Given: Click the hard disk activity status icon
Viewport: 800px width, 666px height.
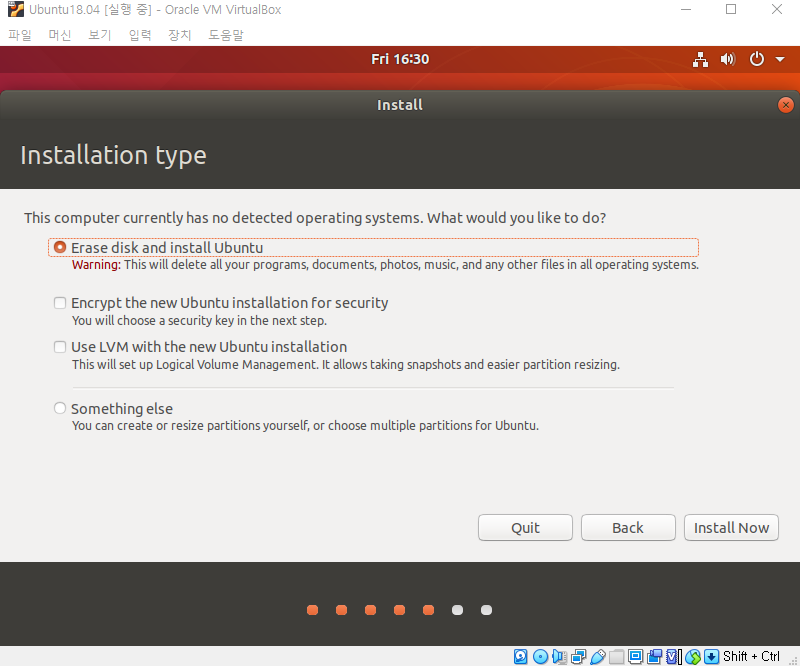Looking at the screenshot, I should point(520,656).
